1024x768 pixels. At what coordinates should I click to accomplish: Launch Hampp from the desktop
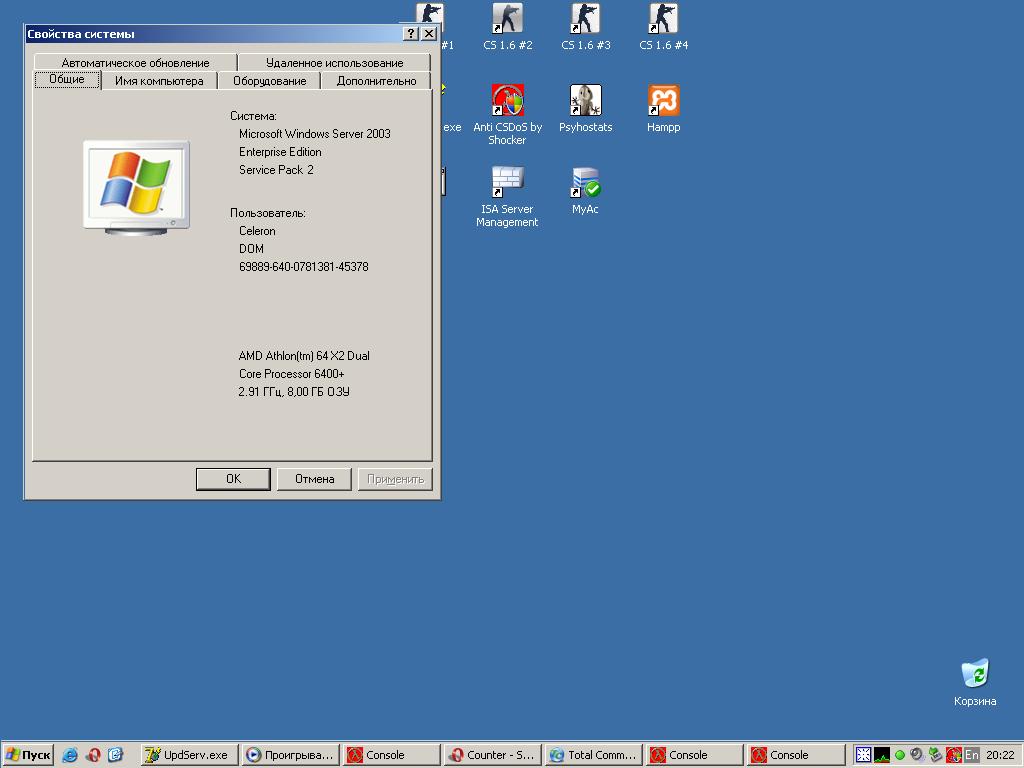point(664,108)
